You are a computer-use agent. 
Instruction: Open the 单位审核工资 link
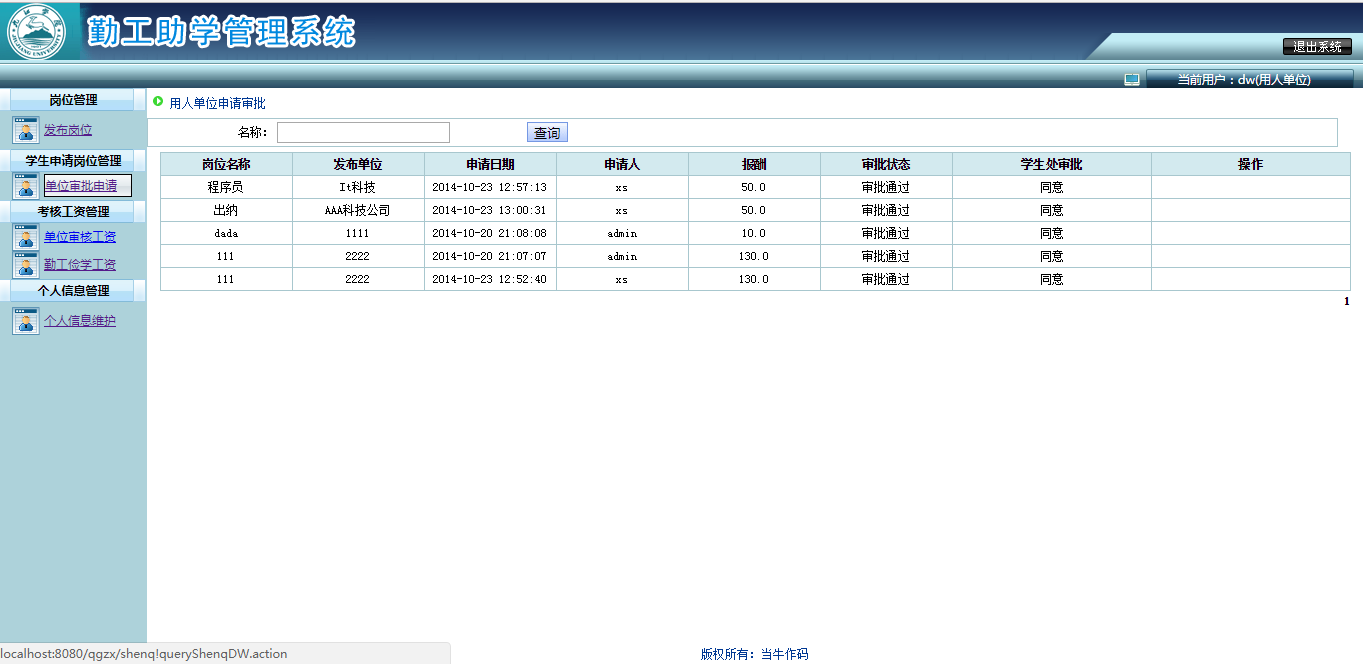(80, 237)
